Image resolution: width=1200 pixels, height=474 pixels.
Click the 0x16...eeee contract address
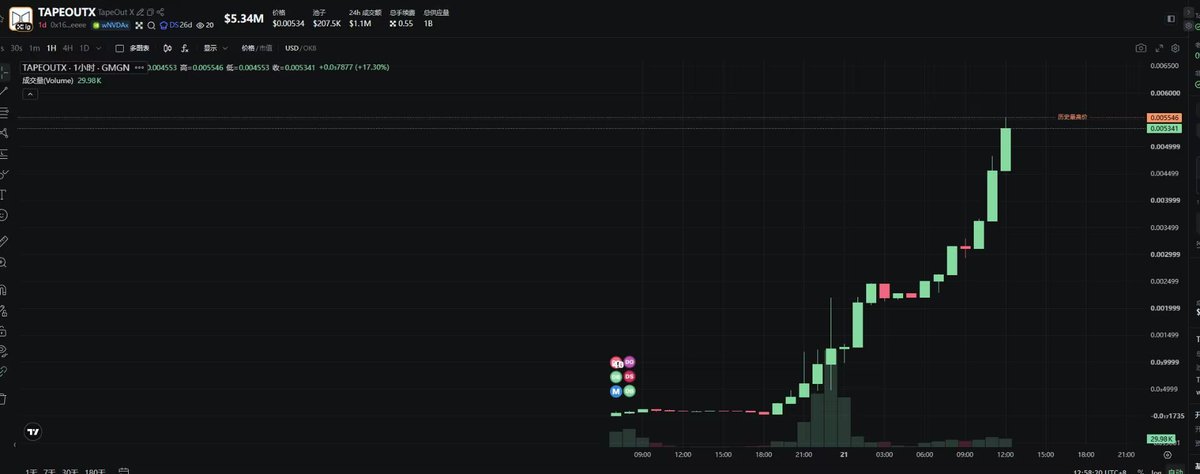pyautogui.click(x=68, y=25)
